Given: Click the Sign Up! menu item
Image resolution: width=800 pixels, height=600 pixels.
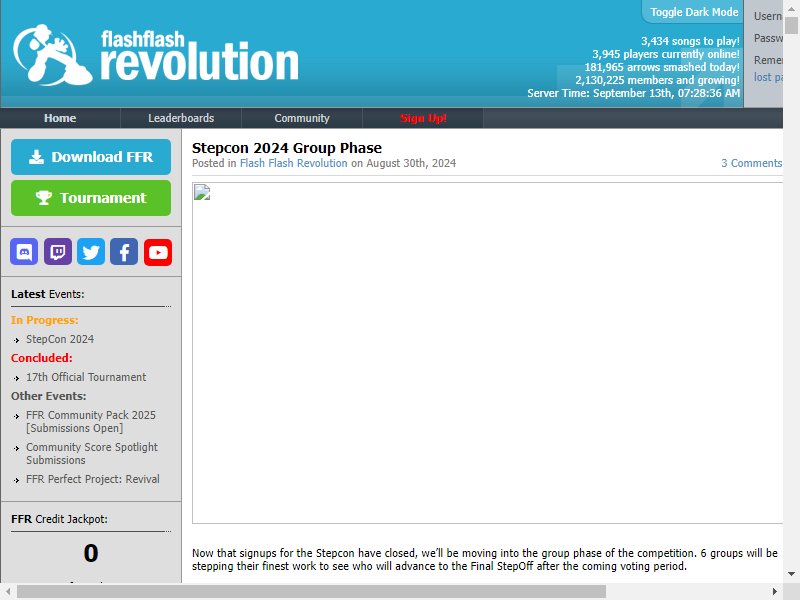Looking at the screenshot, I should 423,118.
